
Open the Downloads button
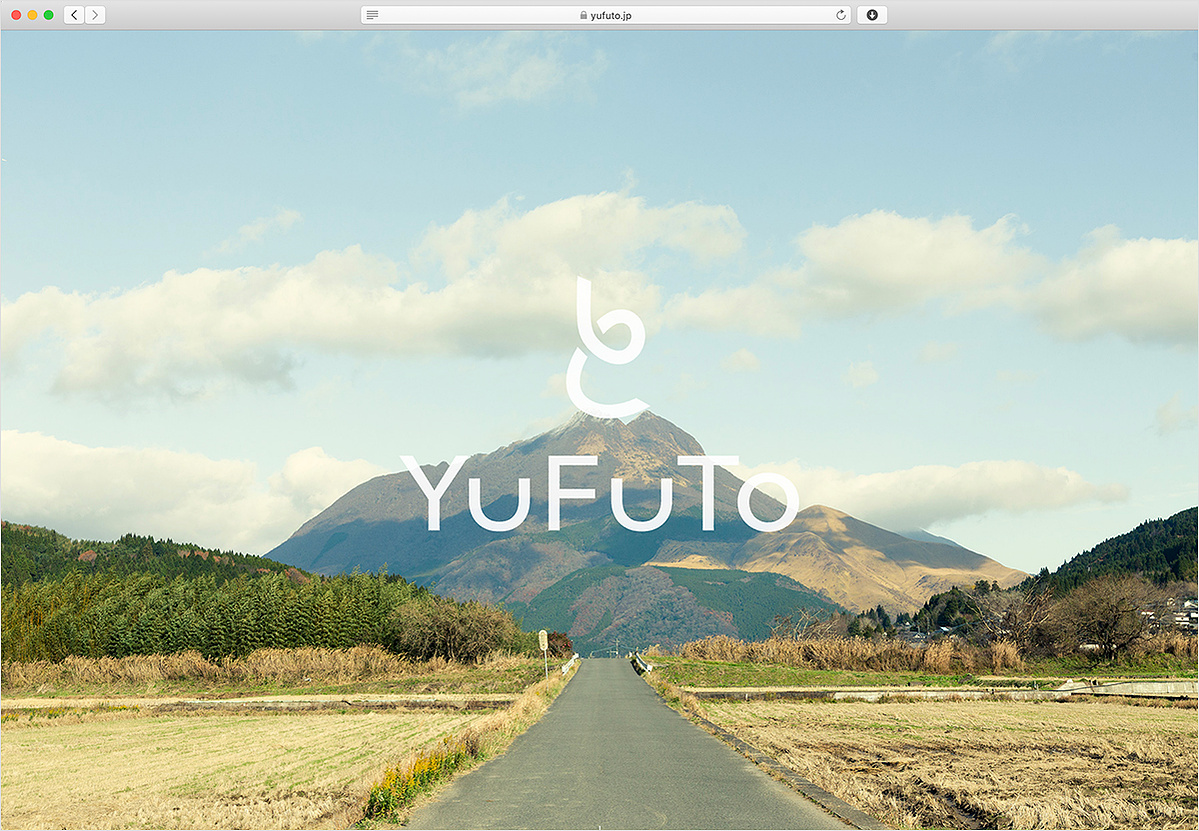(x=872, y=15)
